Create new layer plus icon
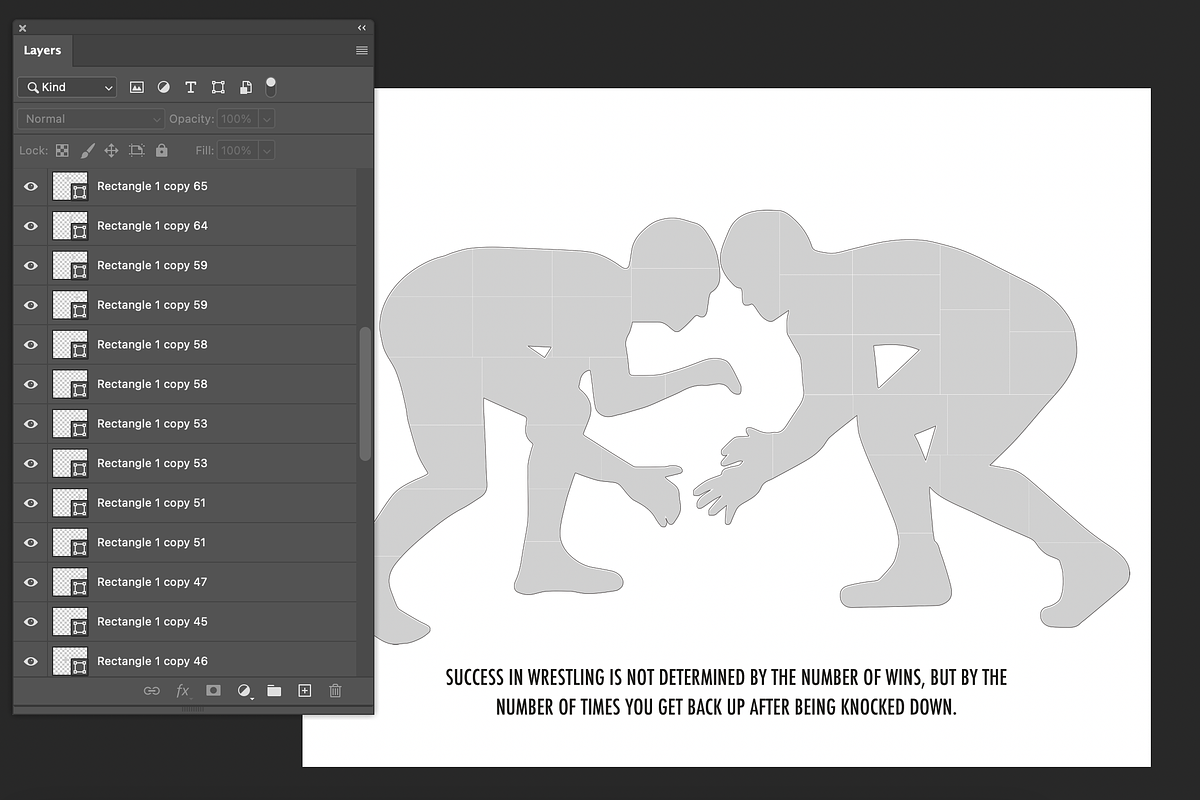The height and width of the screenshot is (800, 1200). click(x=305, y=690)
